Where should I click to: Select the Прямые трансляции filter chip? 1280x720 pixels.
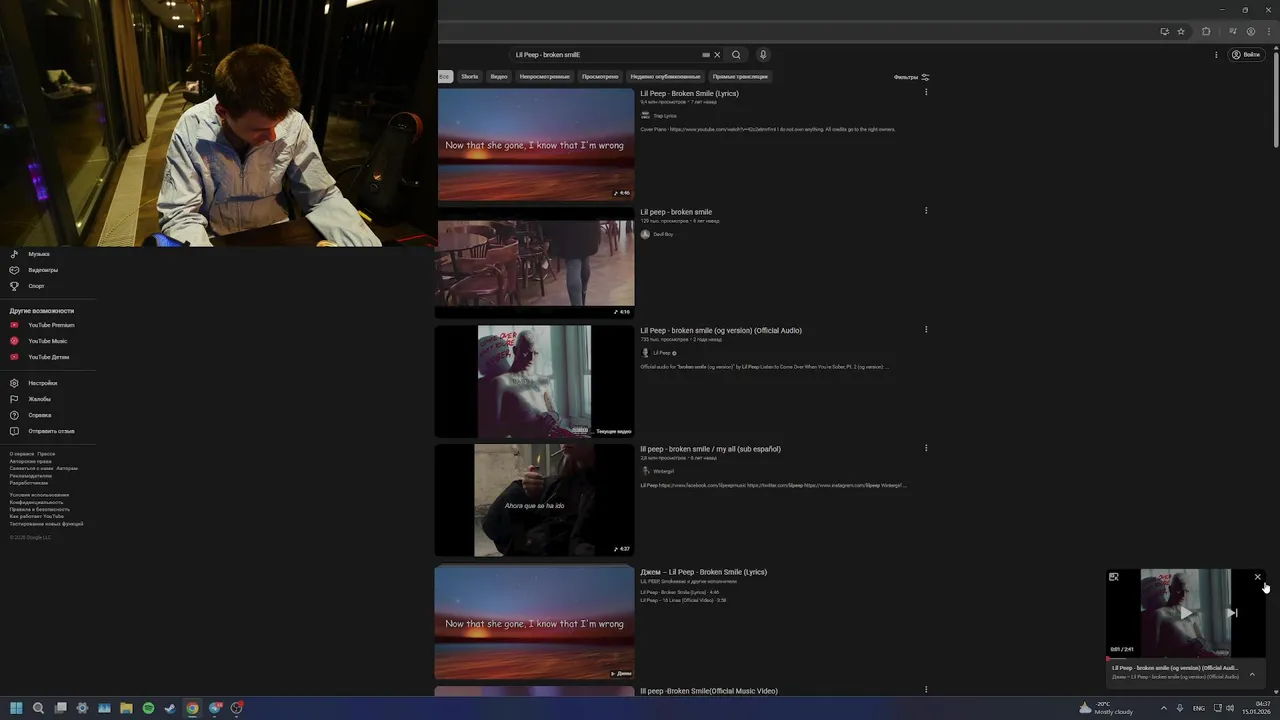(740, 76)
